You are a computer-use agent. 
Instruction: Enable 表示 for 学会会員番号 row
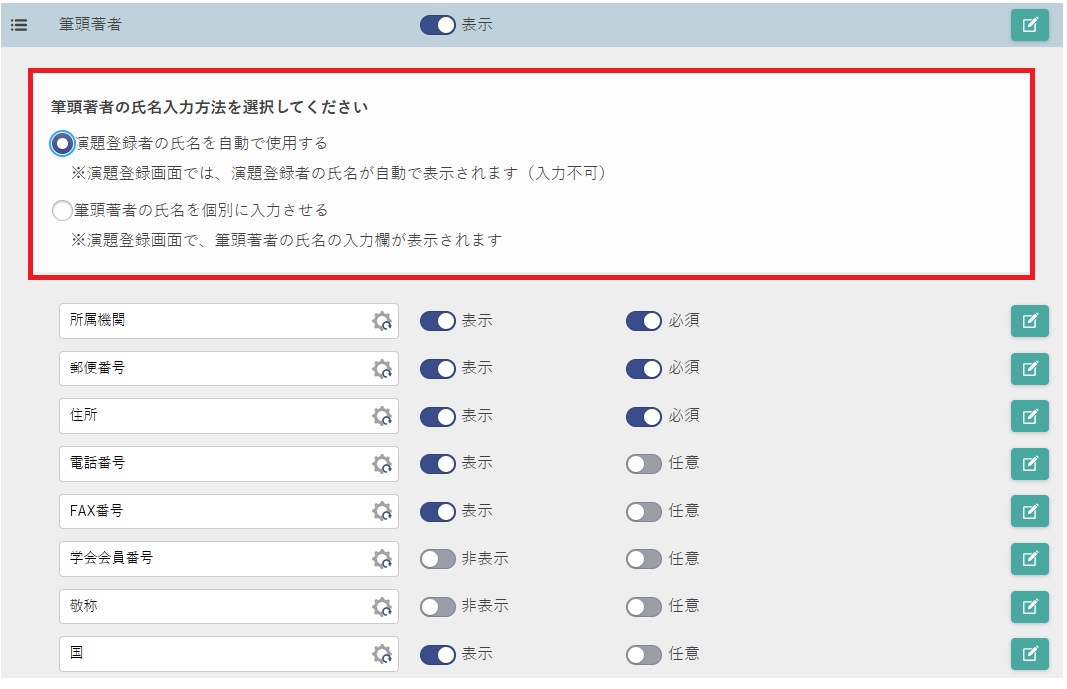coord(438,559)
